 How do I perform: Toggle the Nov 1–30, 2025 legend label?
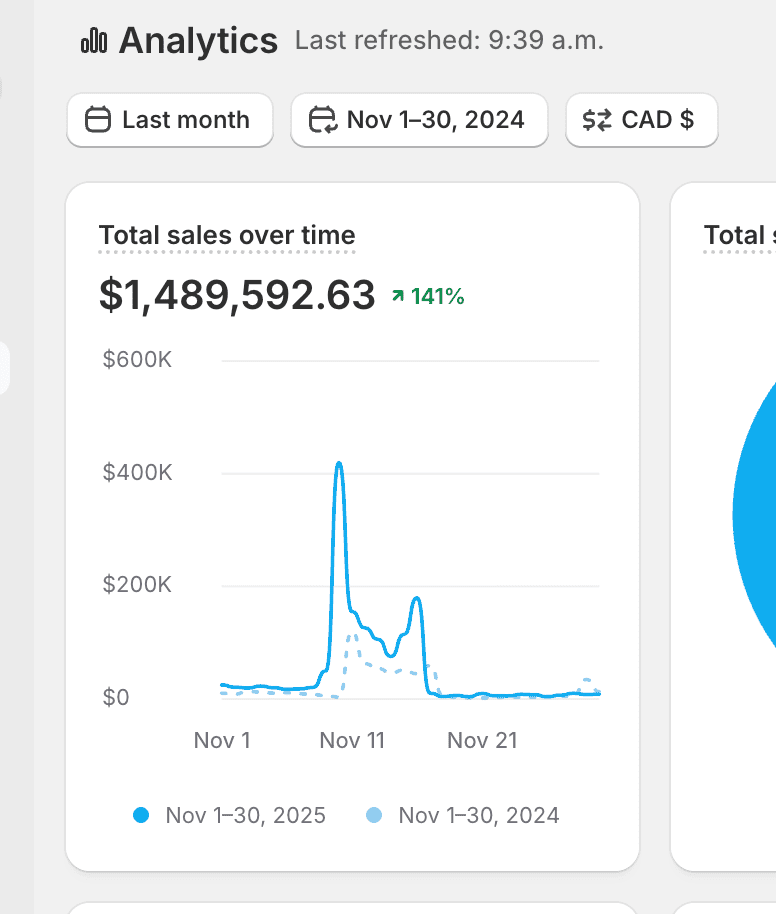pyautogui.click(x=245, y=815)
